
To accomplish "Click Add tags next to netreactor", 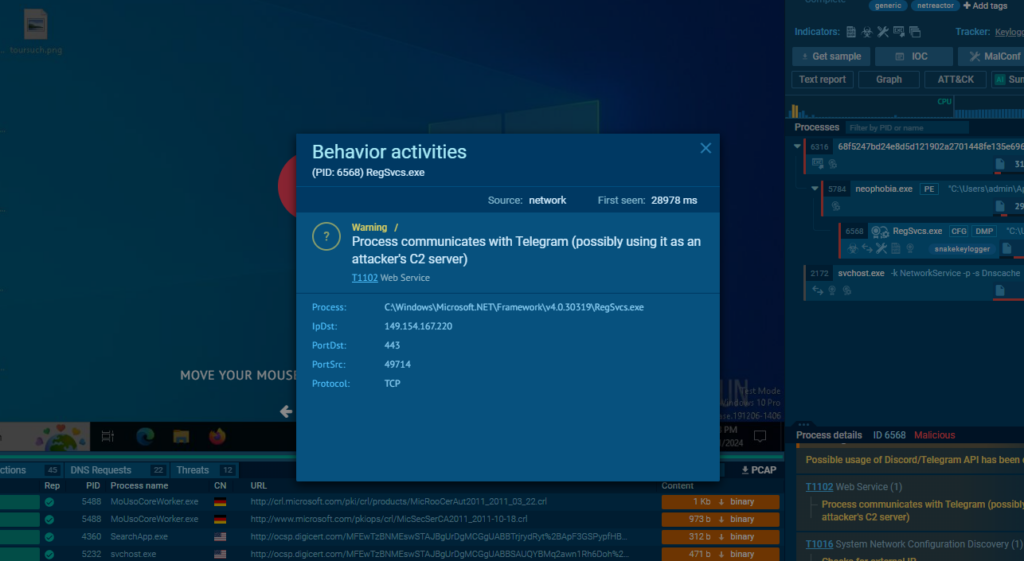I will pyautogui.click(x=988, y=6).
